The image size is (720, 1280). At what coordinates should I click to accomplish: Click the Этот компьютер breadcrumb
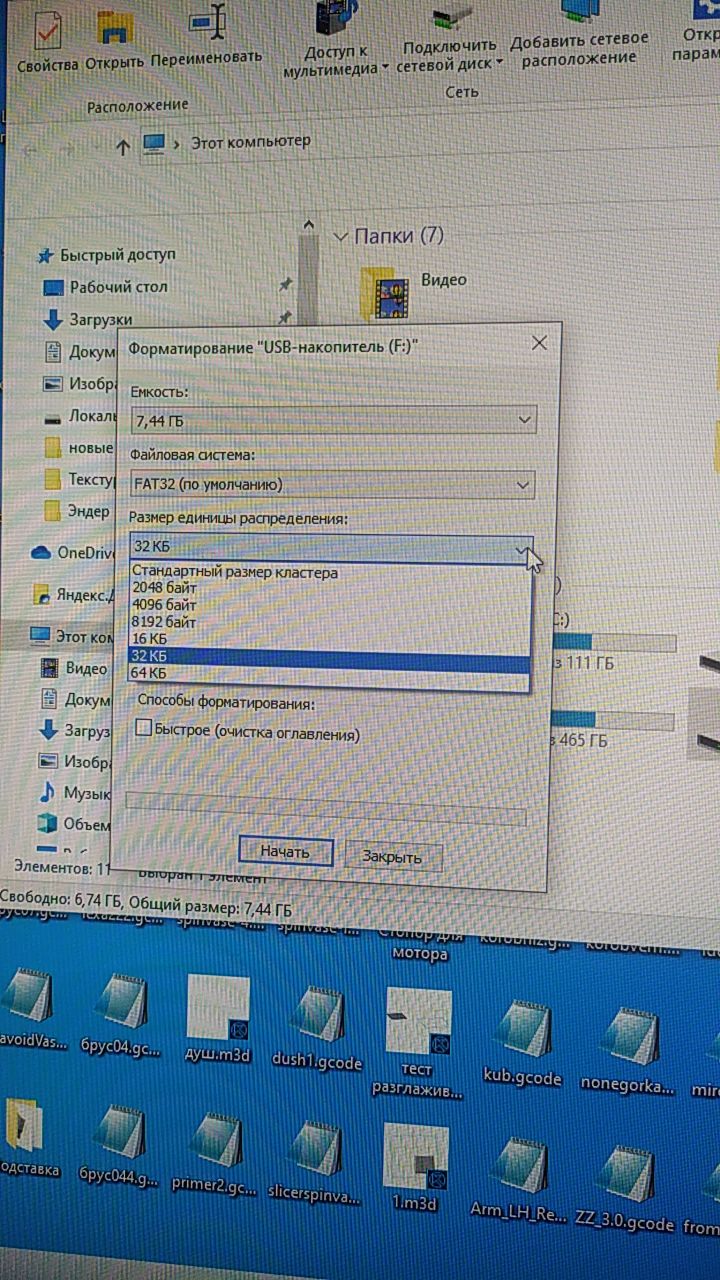[x=251, y=142]
